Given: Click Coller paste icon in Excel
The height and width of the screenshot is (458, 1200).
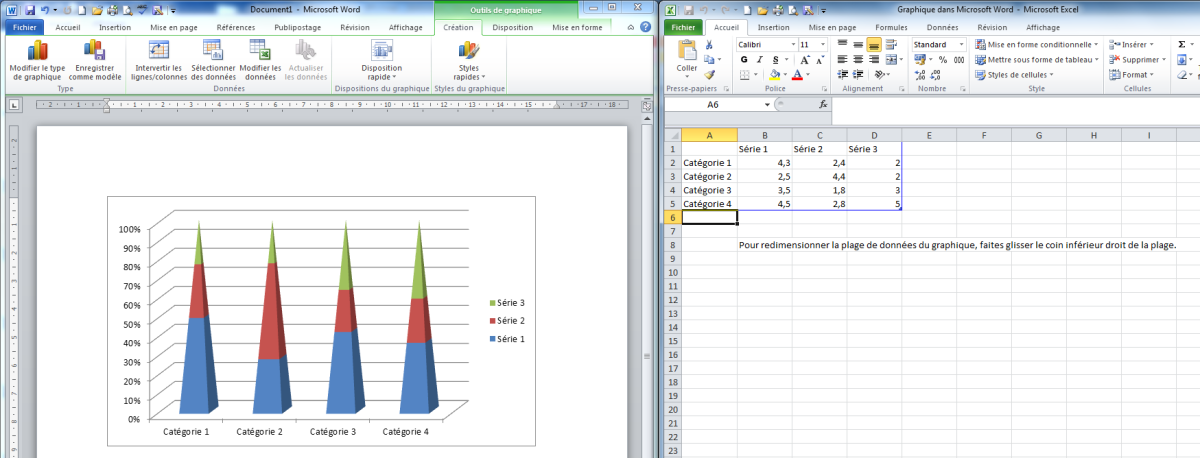Looking at the screenshot, I should (x=687, y=50).
